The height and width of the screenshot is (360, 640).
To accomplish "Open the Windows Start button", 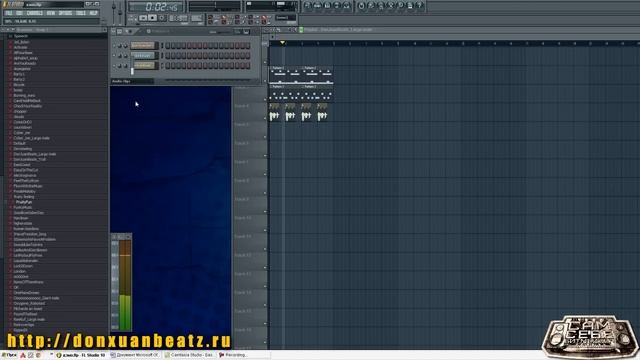I will pyautogui.click(x=9, y=355).
